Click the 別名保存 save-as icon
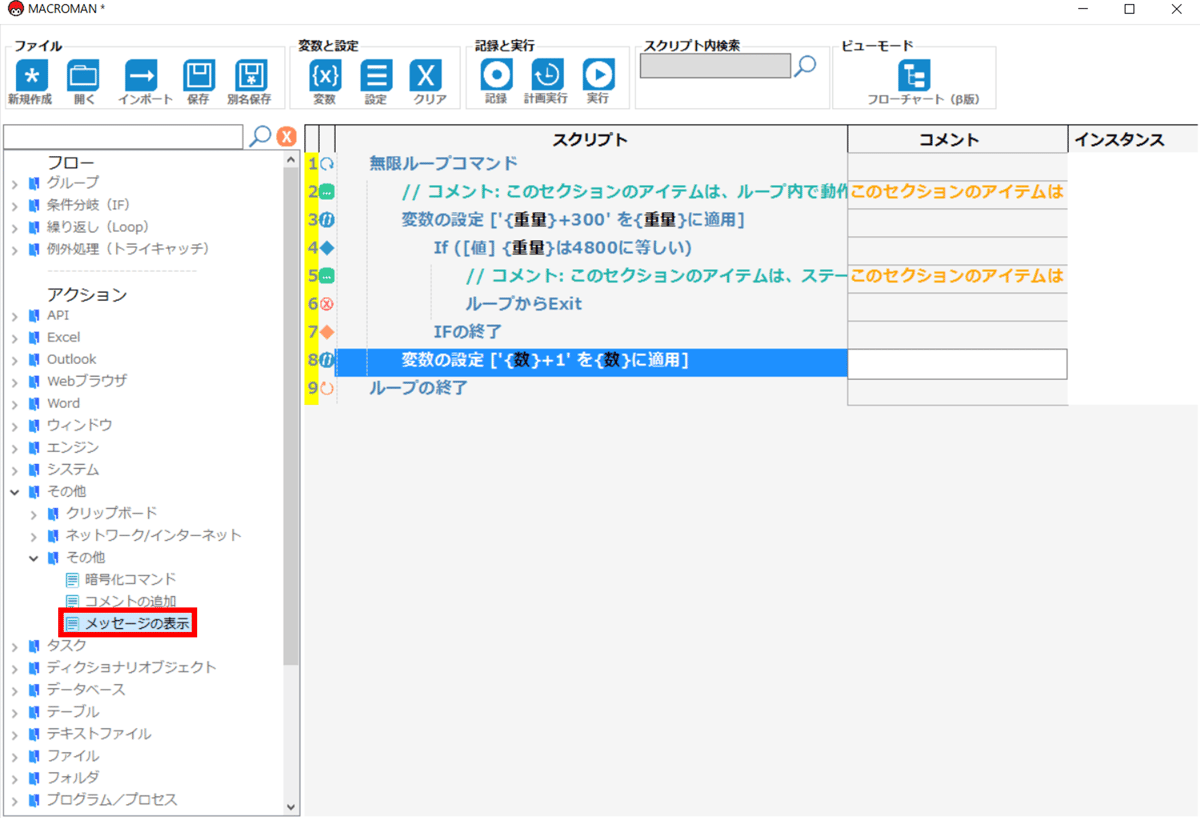 [250, 75]
